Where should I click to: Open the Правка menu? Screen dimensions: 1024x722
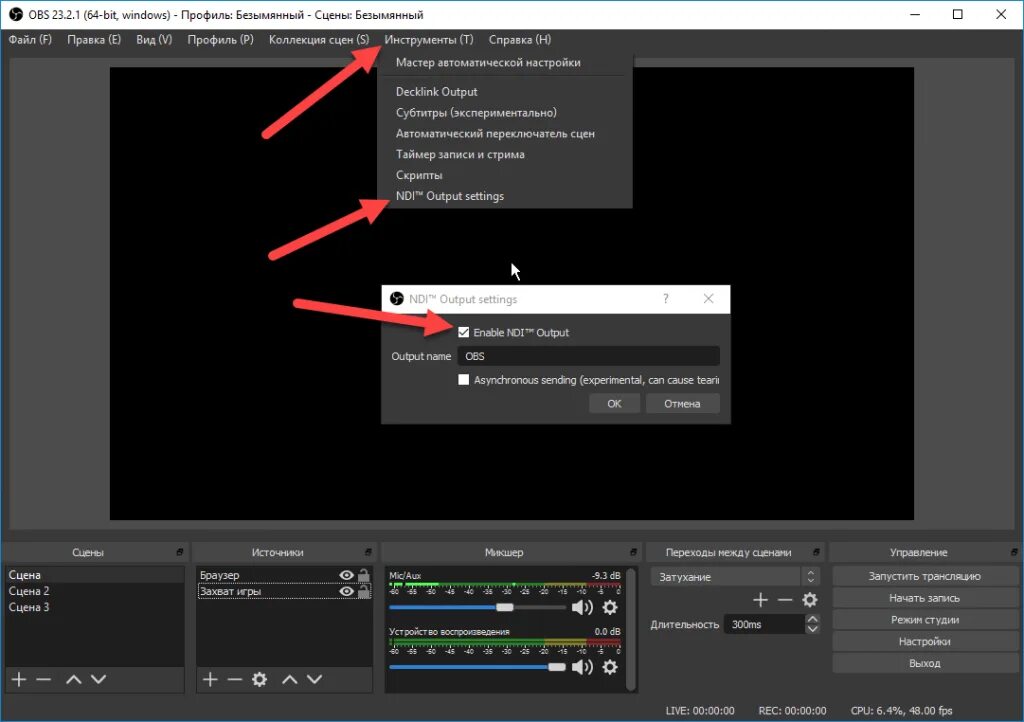(x=94, y=40)
